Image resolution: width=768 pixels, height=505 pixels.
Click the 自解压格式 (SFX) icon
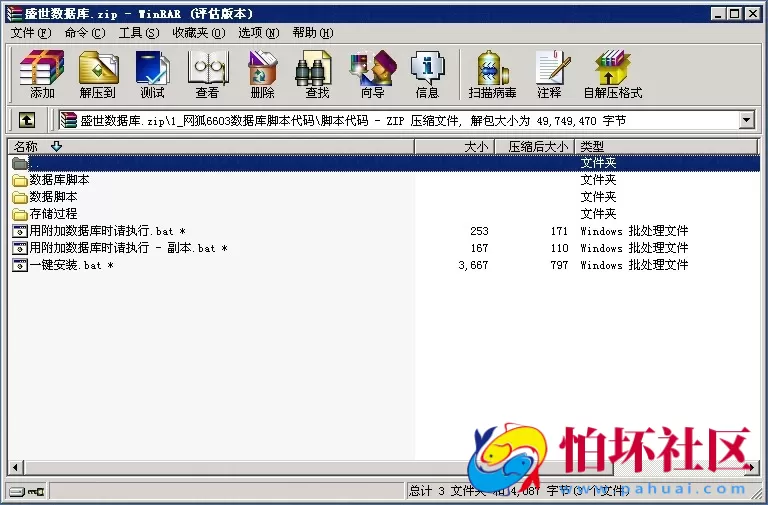click(x=613, y=73)
